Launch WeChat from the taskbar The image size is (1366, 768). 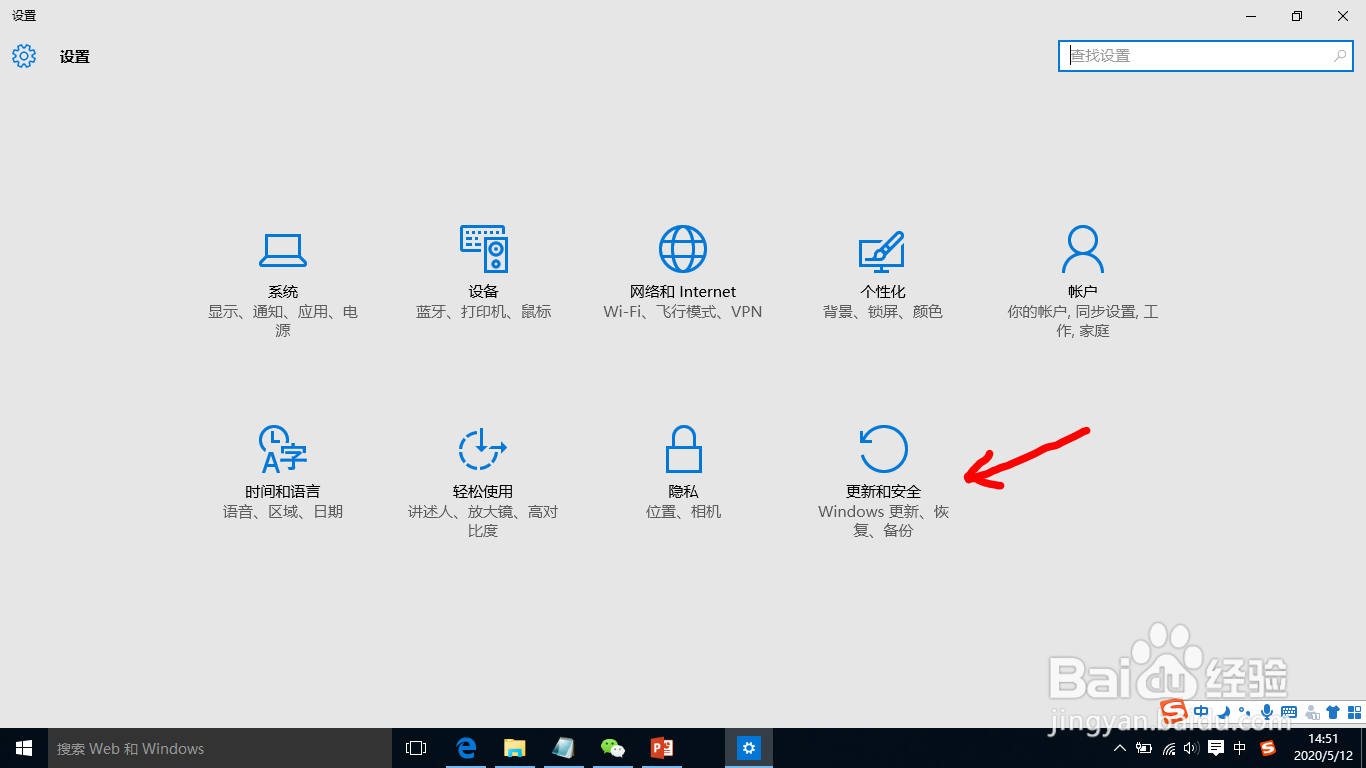[x=613, y=747]
